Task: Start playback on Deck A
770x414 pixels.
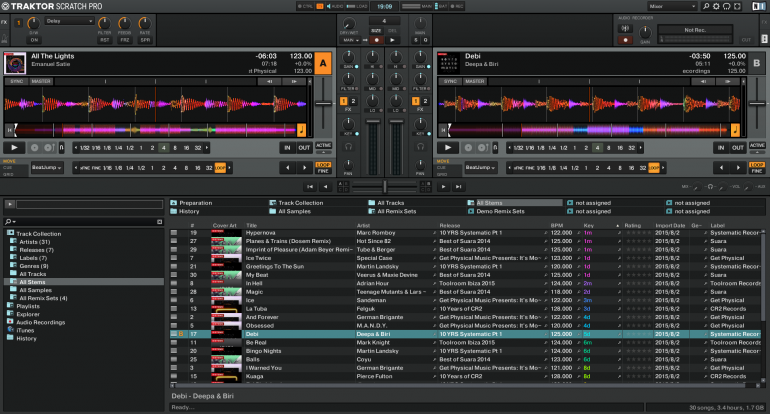Action: point(14,147)
